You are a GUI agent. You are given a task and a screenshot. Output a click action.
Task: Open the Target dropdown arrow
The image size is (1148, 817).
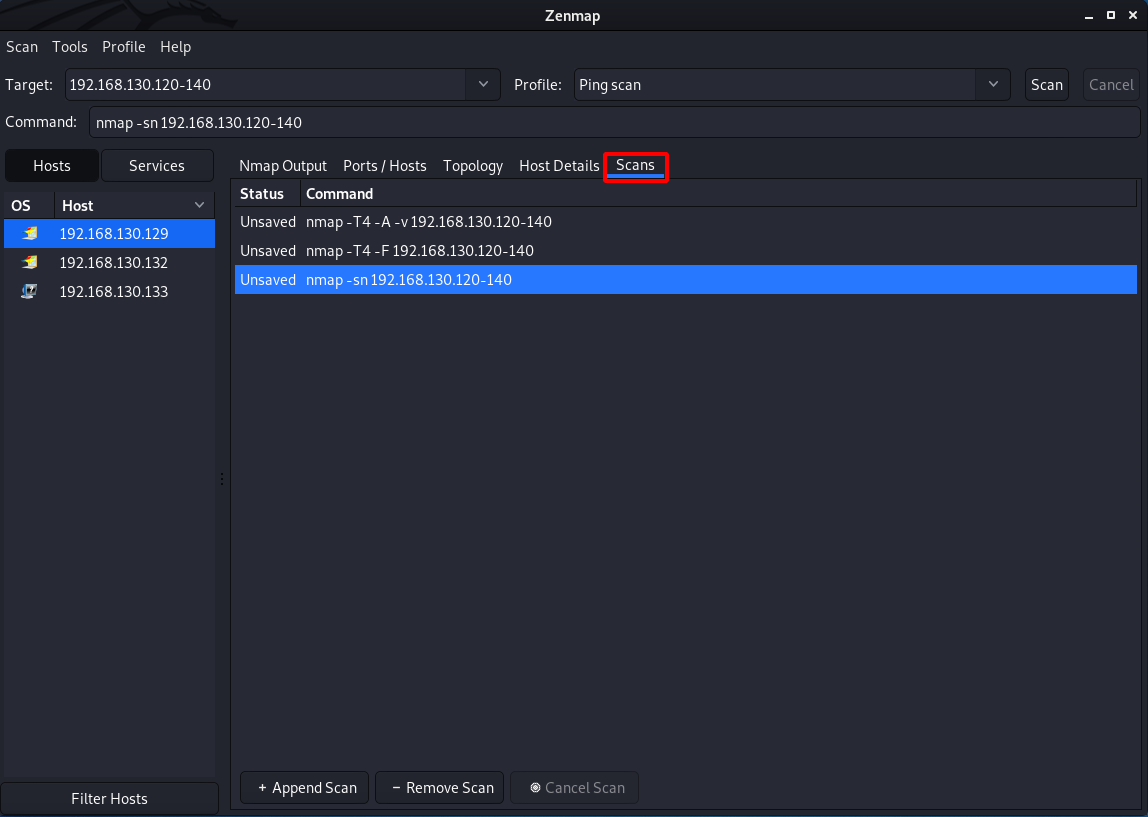point(483,84)
